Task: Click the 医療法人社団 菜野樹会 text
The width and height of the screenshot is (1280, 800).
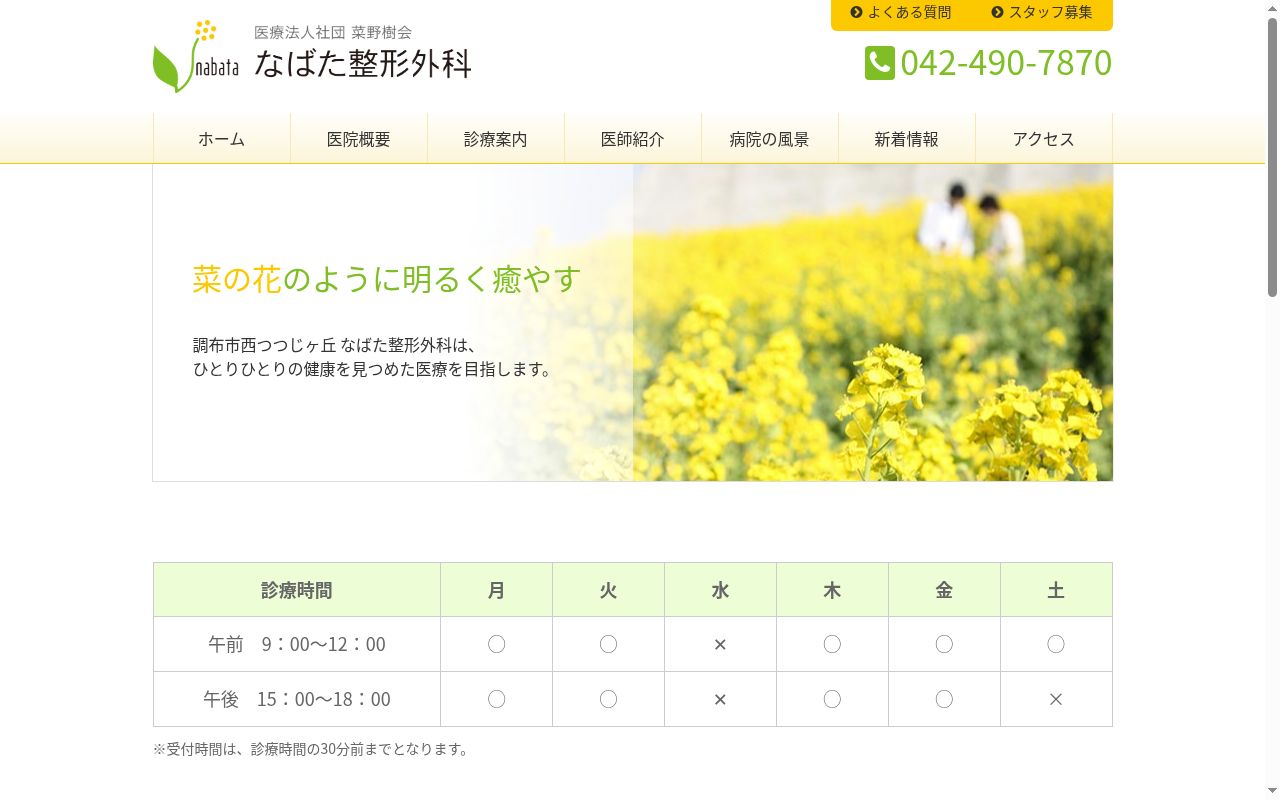Action: (x=333, y=32)
